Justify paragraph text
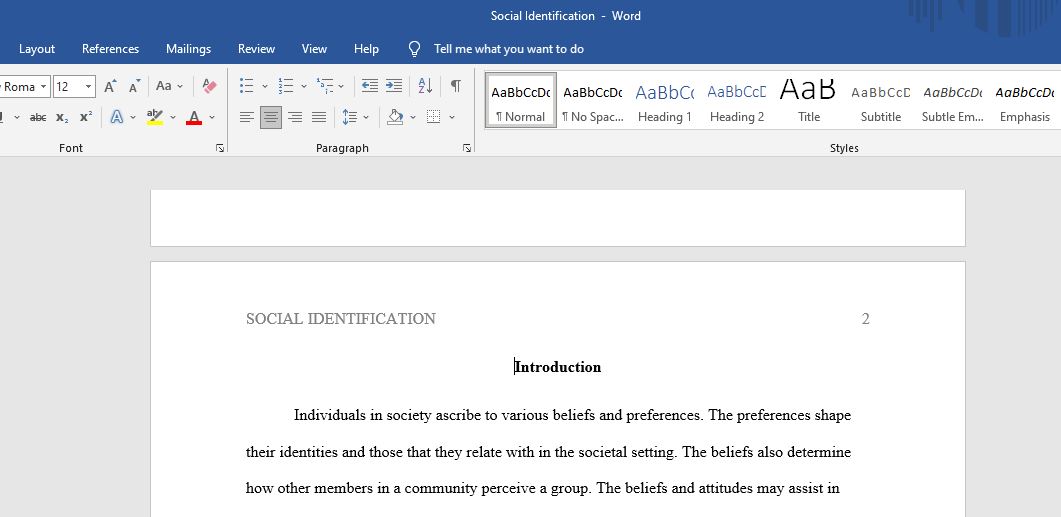 coord(319,117)
